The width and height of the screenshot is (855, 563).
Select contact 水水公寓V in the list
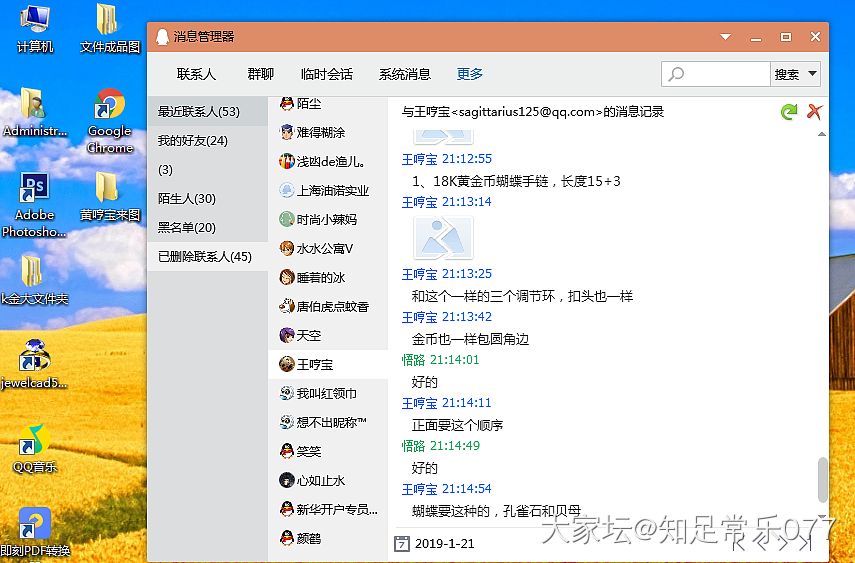click(324, 249)
